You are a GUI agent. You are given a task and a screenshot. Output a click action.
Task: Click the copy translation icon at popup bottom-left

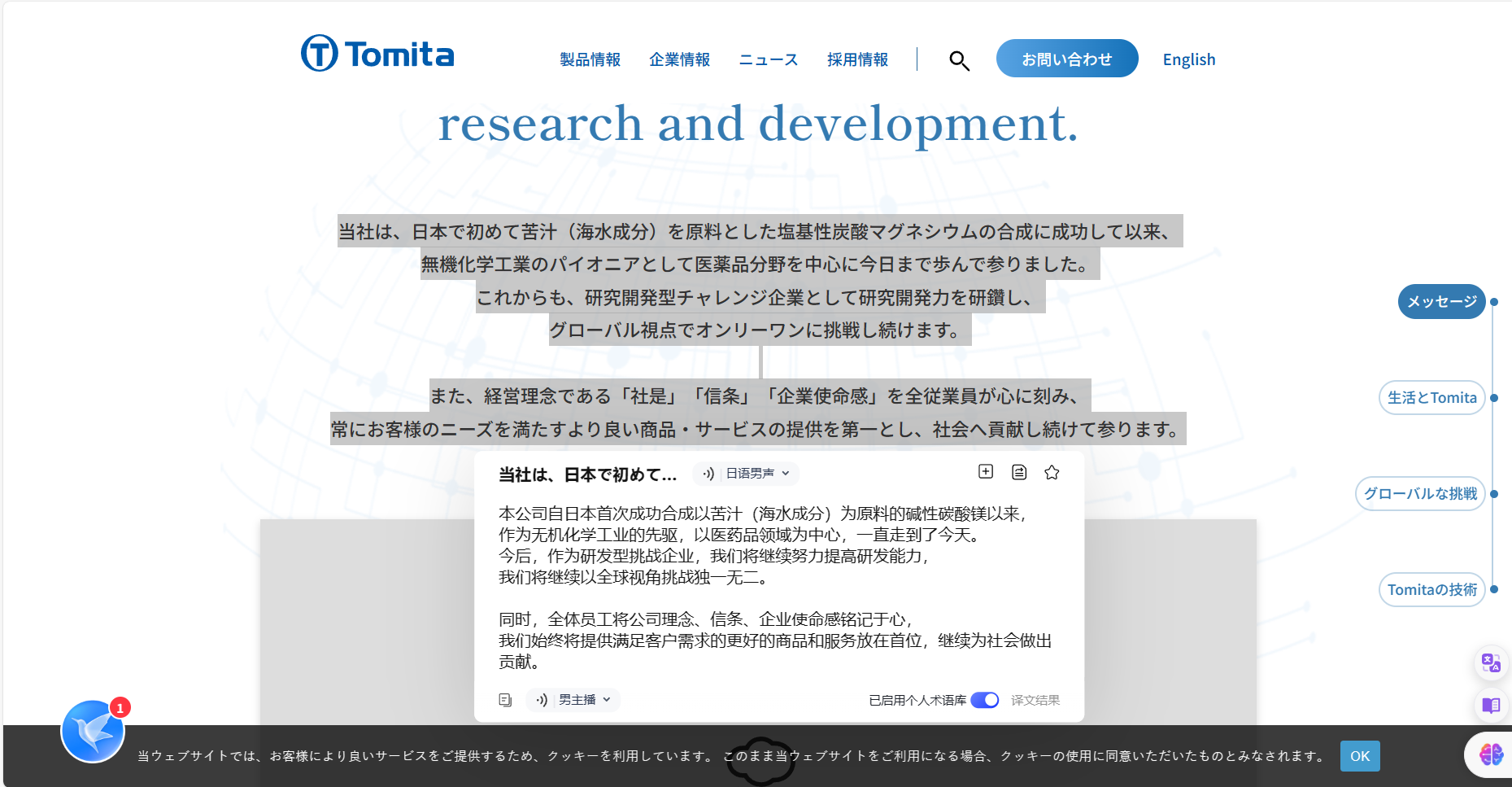[505, 700]
